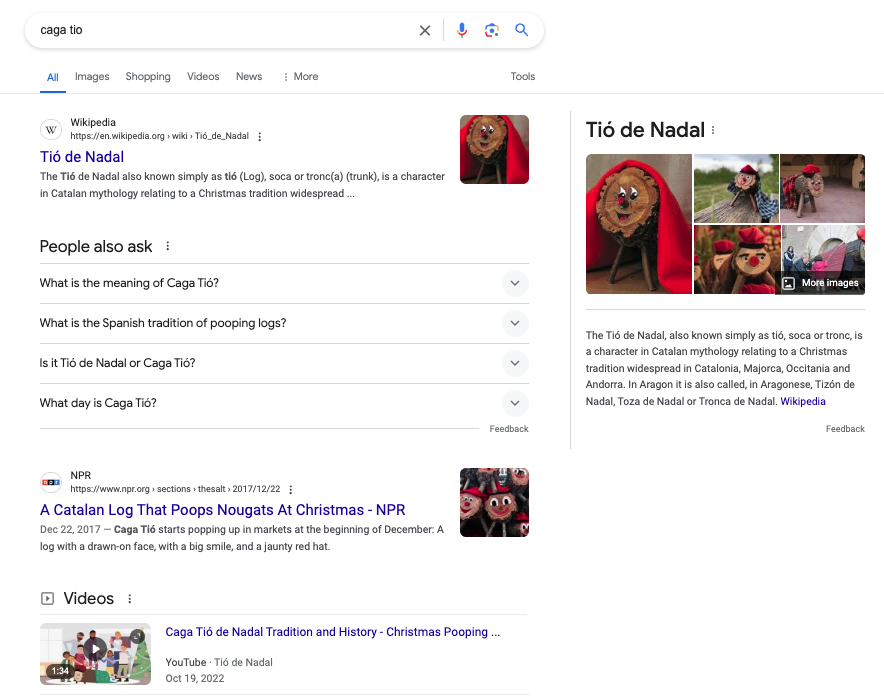Switch to the News tab
The height and width of the screenshot is (698, 884).
click(249, 76)
